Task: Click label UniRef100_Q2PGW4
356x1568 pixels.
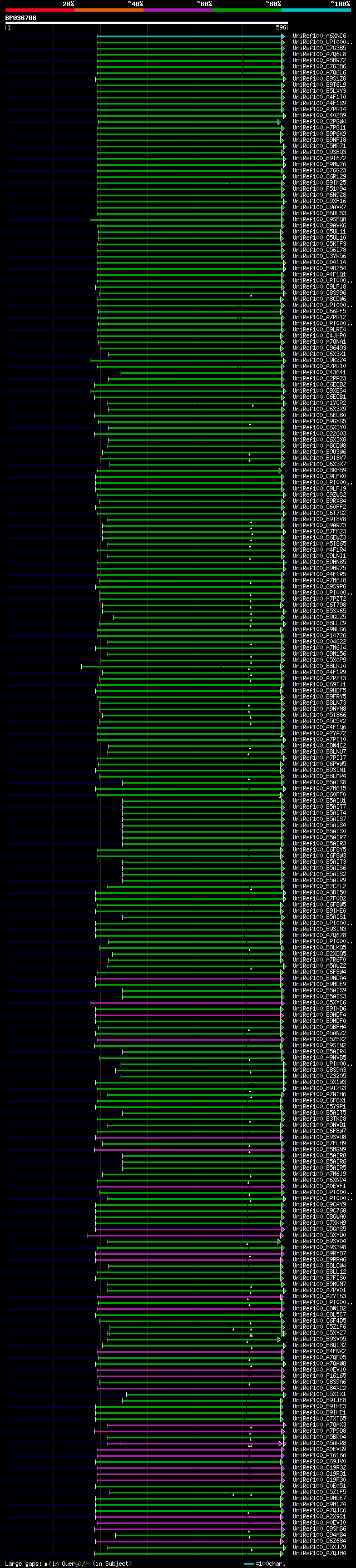Action: pyautogui.click(x=319, y=122)
